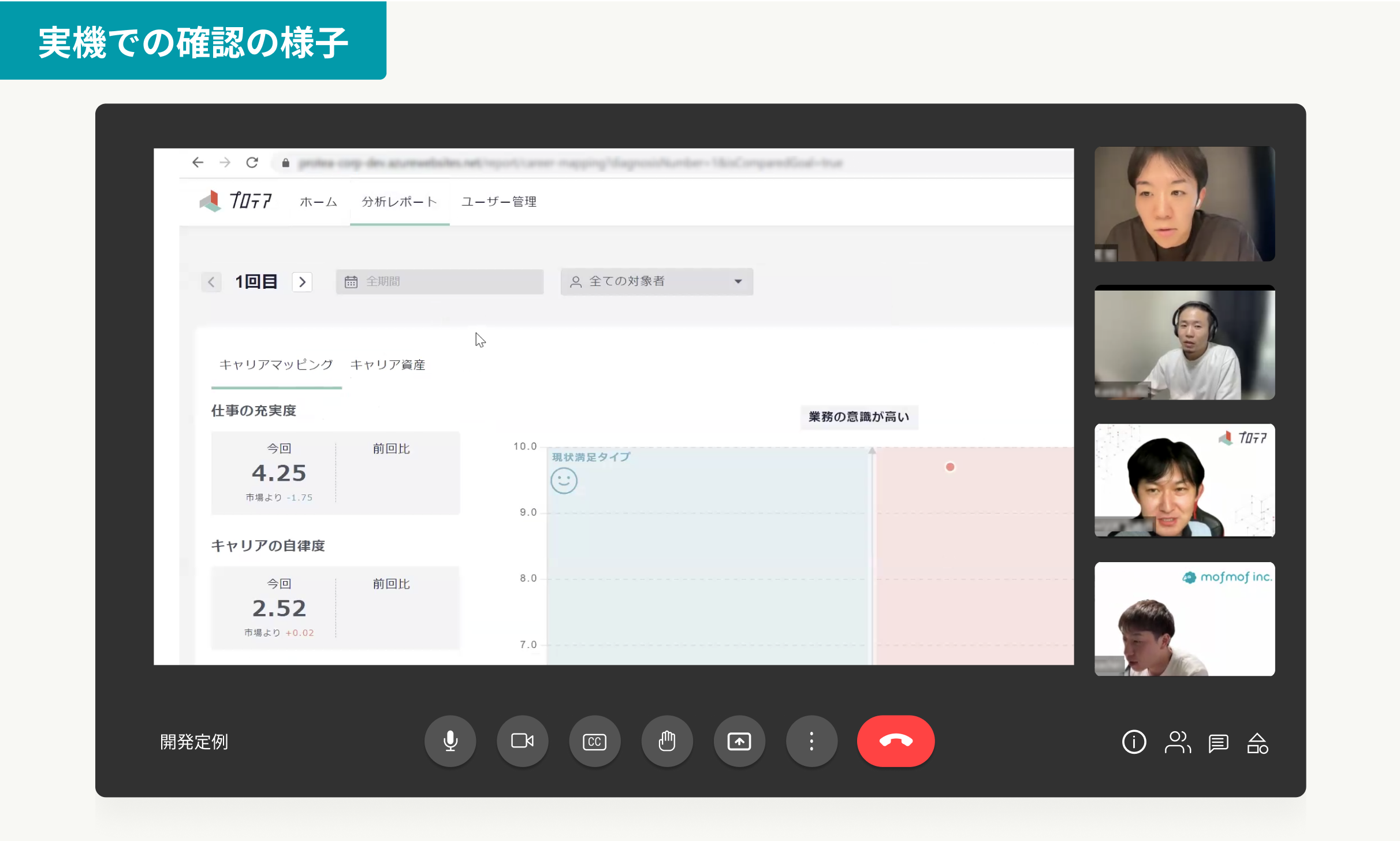Mute the microphone in call controls
Screen dimensions: 1400x841
(450, 741)
